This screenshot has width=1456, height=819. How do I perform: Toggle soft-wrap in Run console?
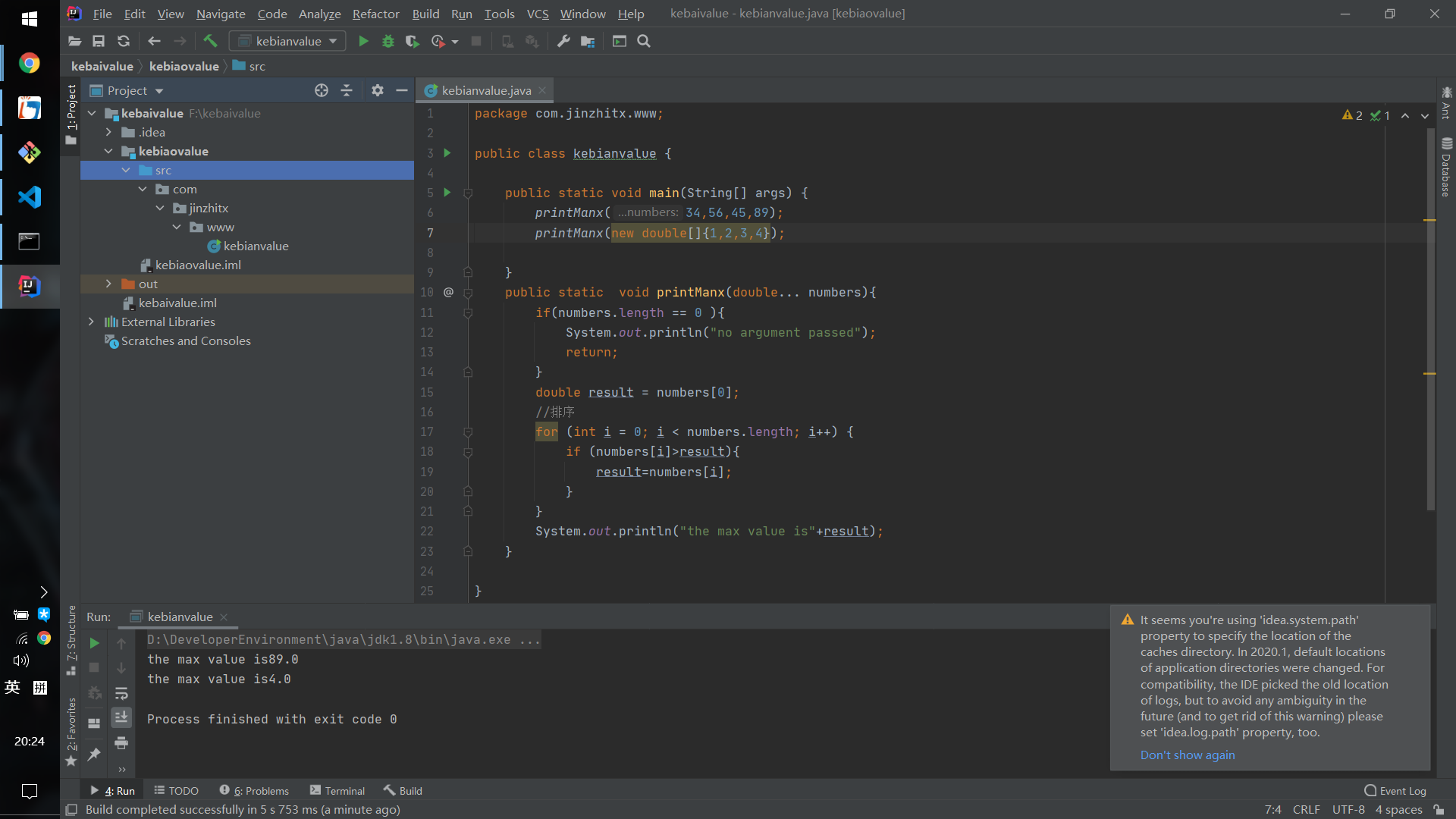[121, 693]
